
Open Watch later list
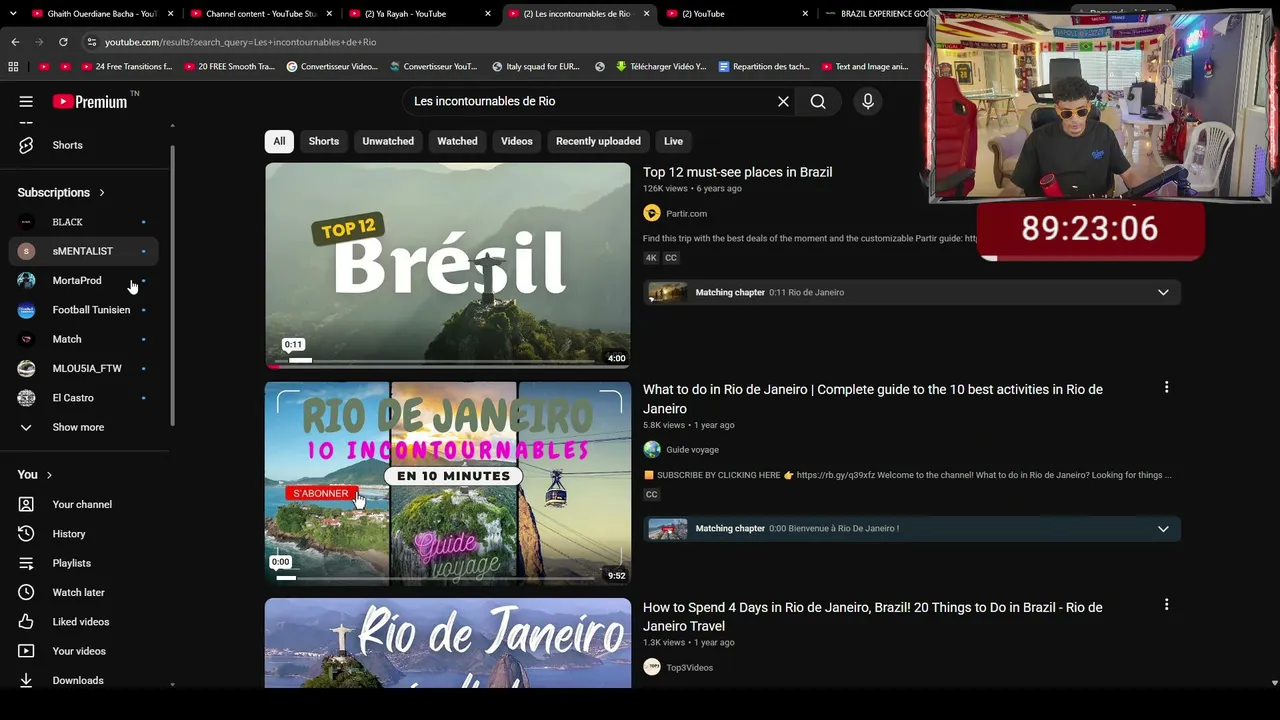(x=84, y=593)
